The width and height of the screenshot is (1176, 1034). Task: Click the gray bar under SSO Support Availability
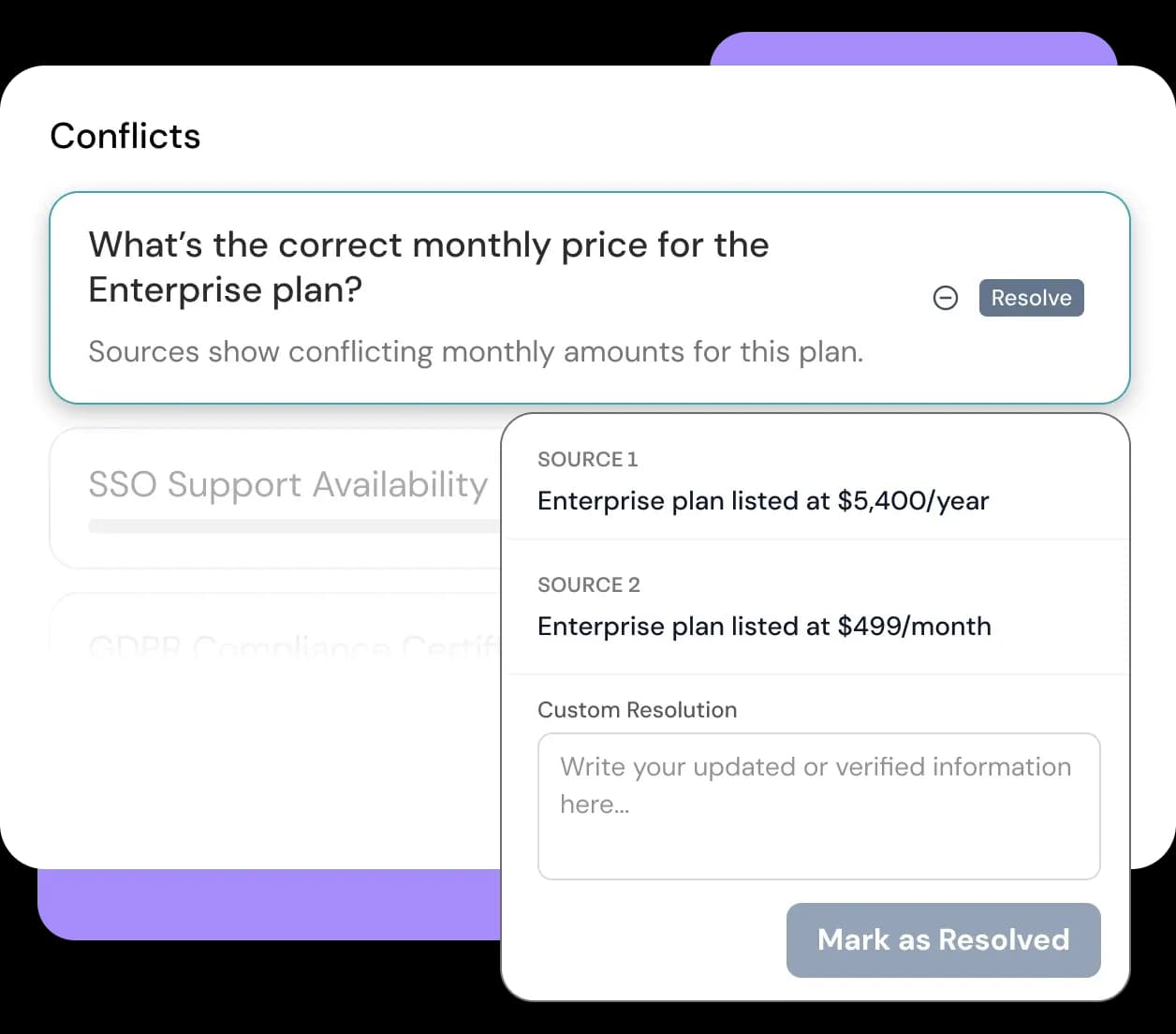pos(292,526)
